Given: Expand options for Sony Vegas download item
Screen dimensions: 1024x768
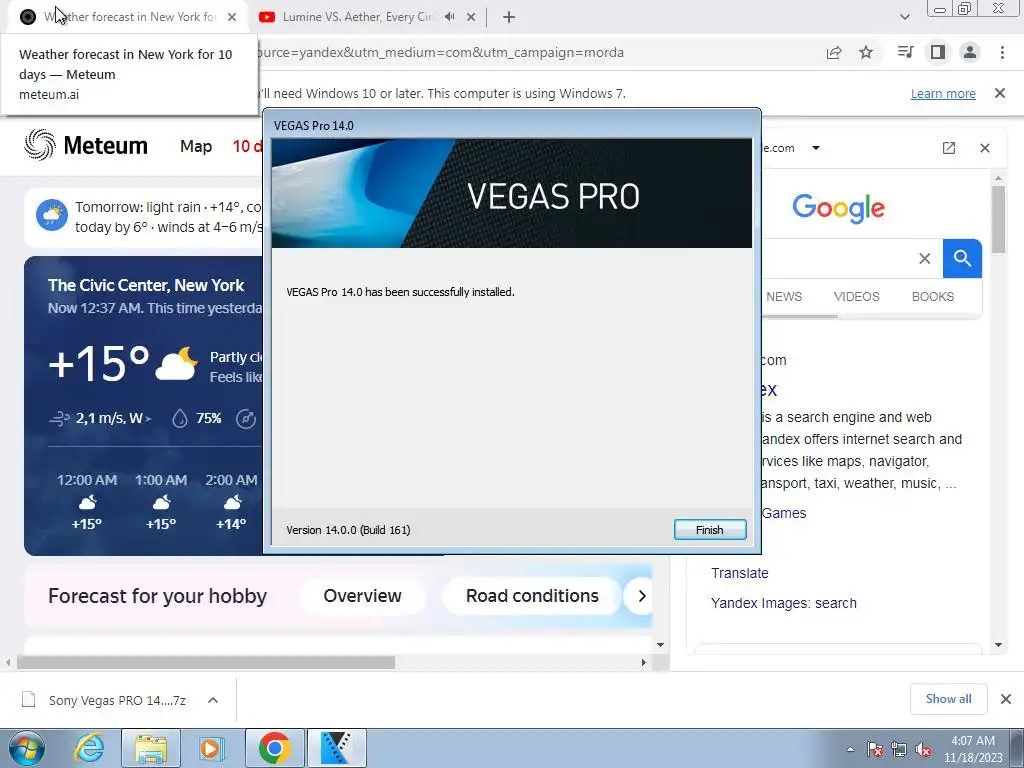Looking at the screenshot, I should [213, 700].
